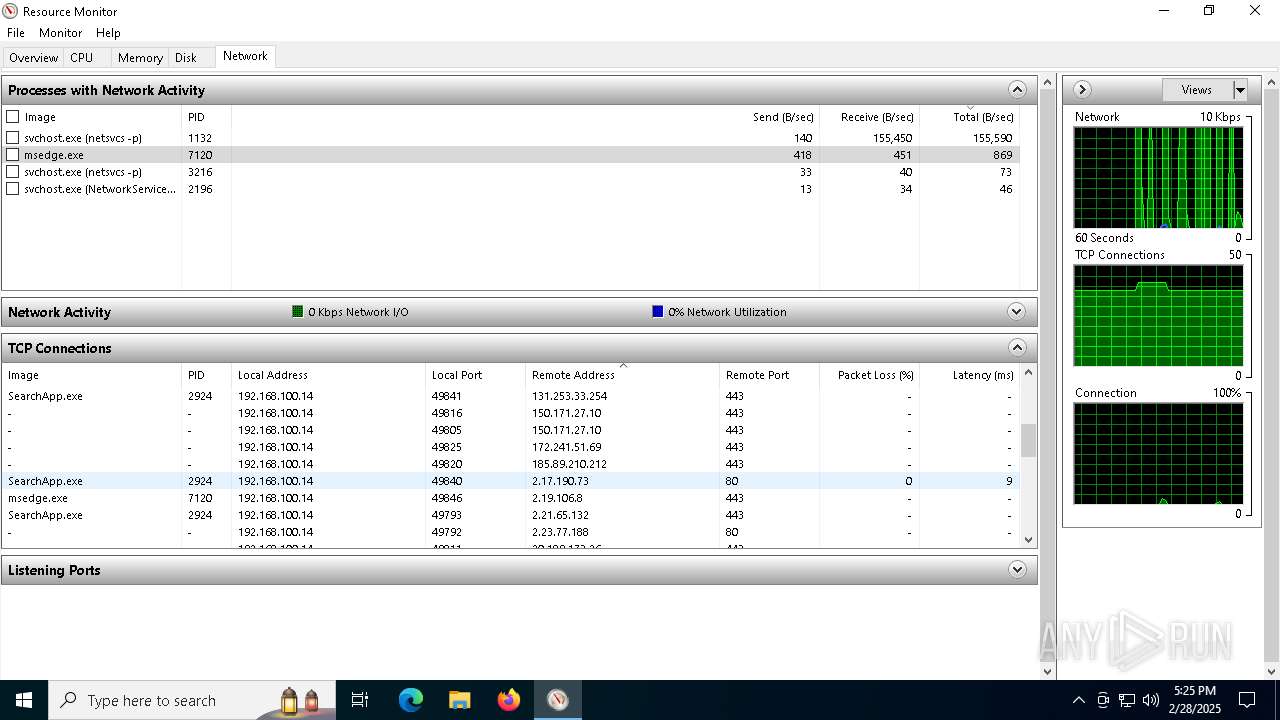Collapse the graphs pane with arrow

click(x=1082, y=90)
